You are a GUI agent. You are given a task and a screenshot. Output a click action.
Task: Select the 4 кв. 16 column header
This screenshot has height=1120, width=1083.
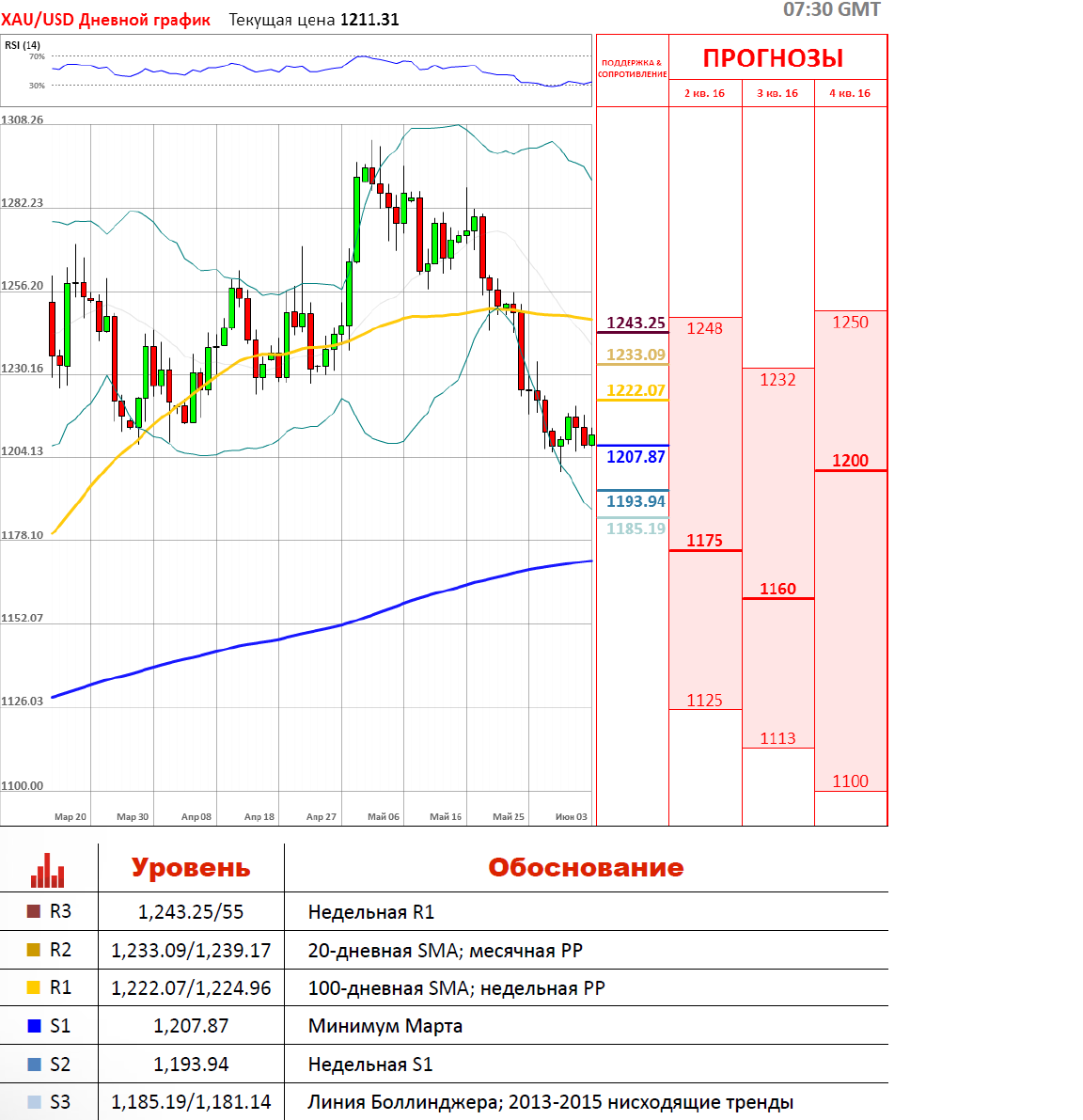point(850,94)
